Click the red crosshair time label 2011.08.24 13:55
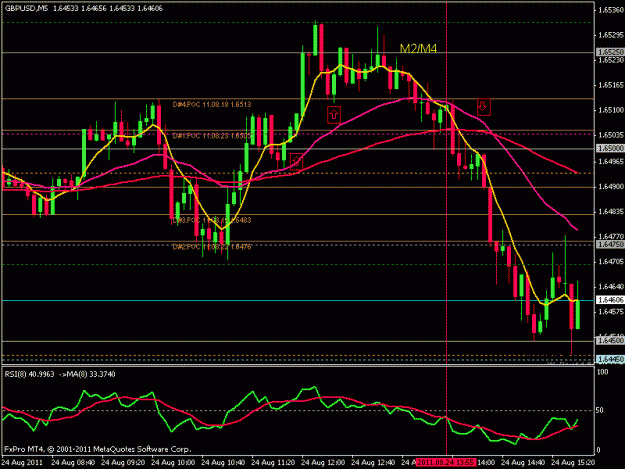625x469 pixels. coord(446,463)
